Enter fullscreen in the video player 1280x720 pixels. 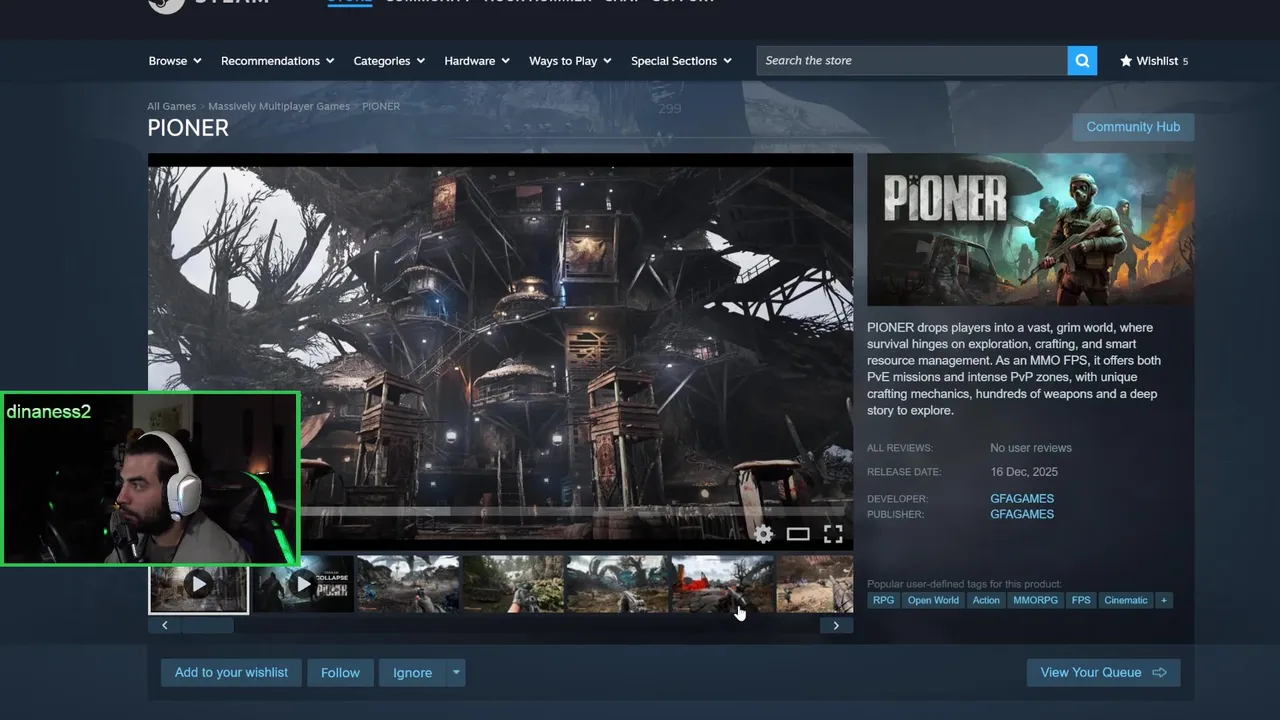(833, 534)
